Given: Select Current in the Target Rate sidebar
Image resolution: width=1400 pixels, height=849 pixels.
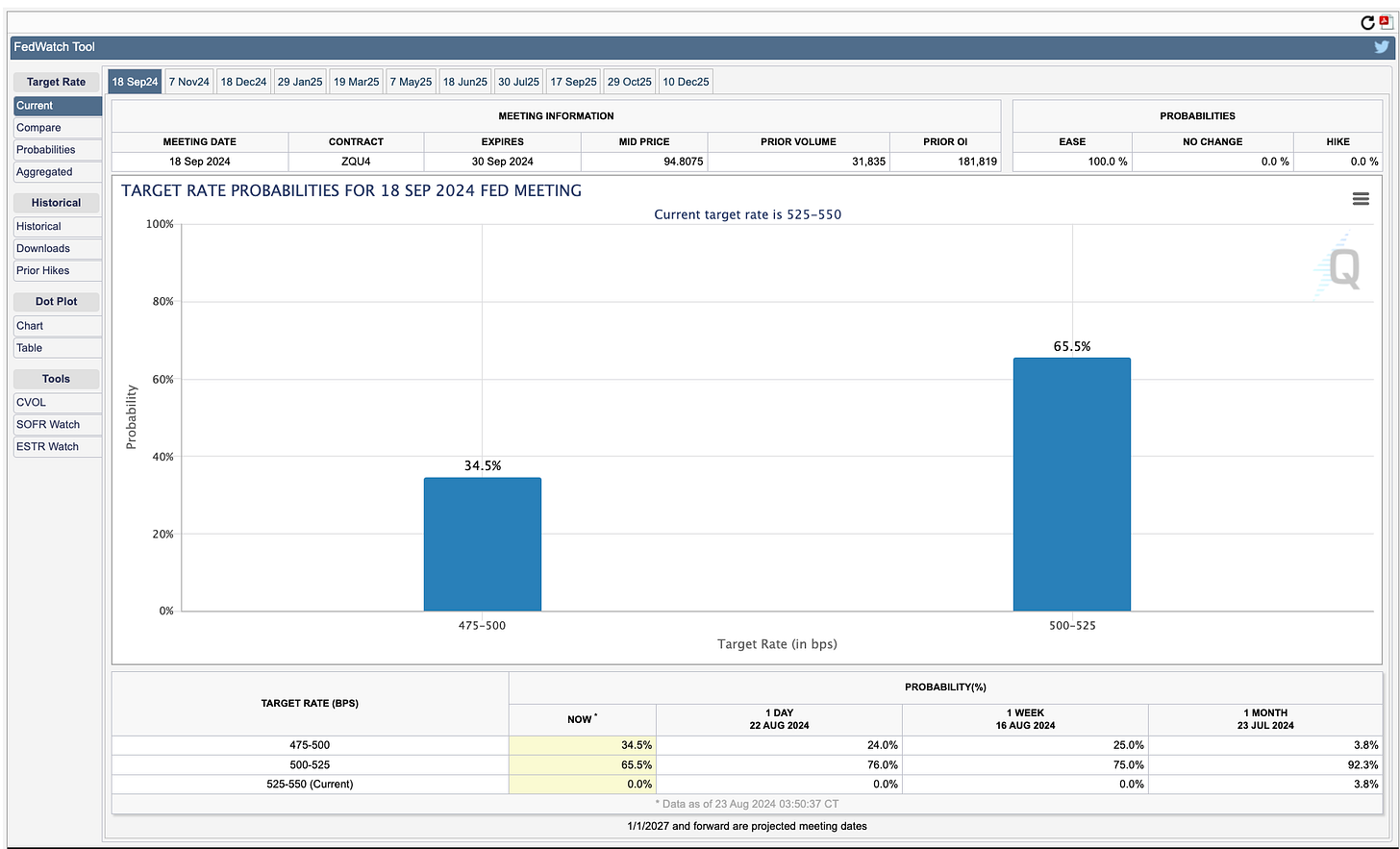Looking at the screenshot, I should click(x=58, y=106).
